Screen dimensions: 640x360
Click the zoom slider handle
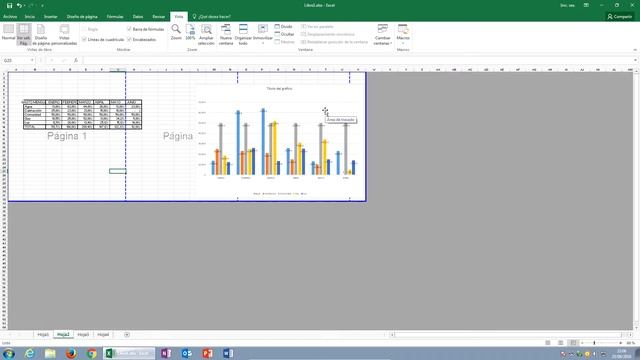pyautogui.click(x=594, y=343)
